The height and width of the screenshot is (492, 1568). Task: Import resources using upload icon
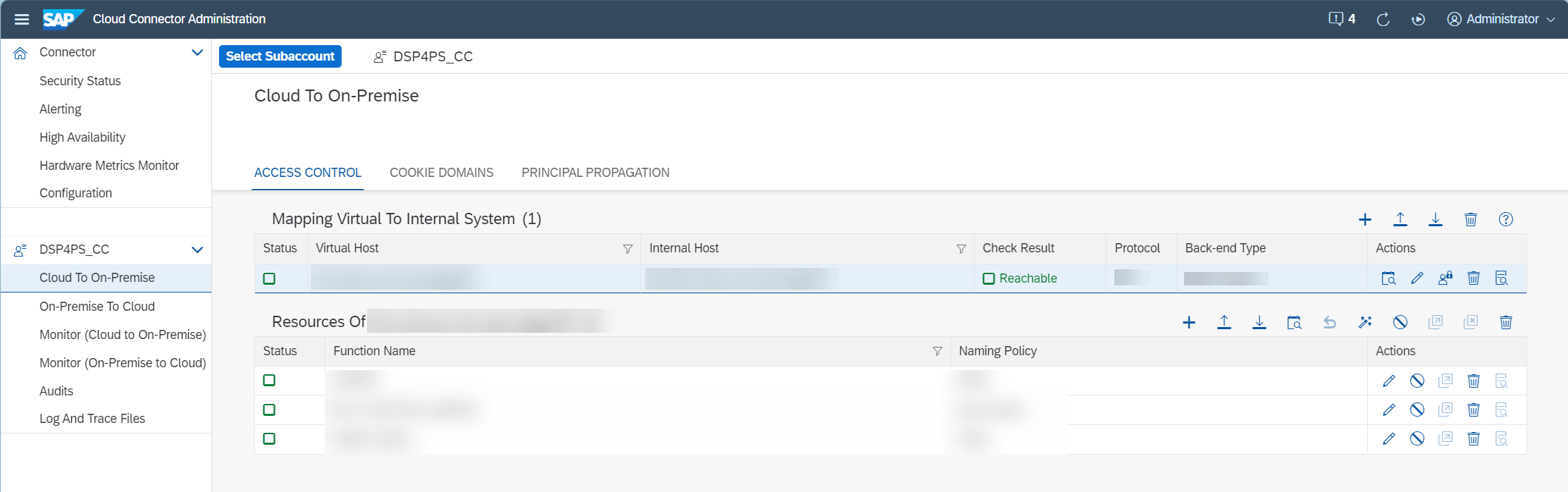[x=1224, y=322]
